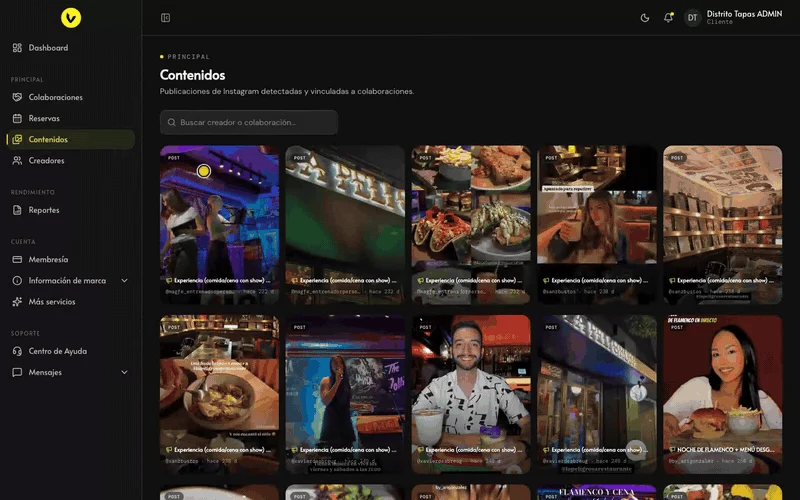Image resolution: width=800 pixels, height=500 pixels.
Task: Open Centro de Ayuda
Action: tap(70, 351)
